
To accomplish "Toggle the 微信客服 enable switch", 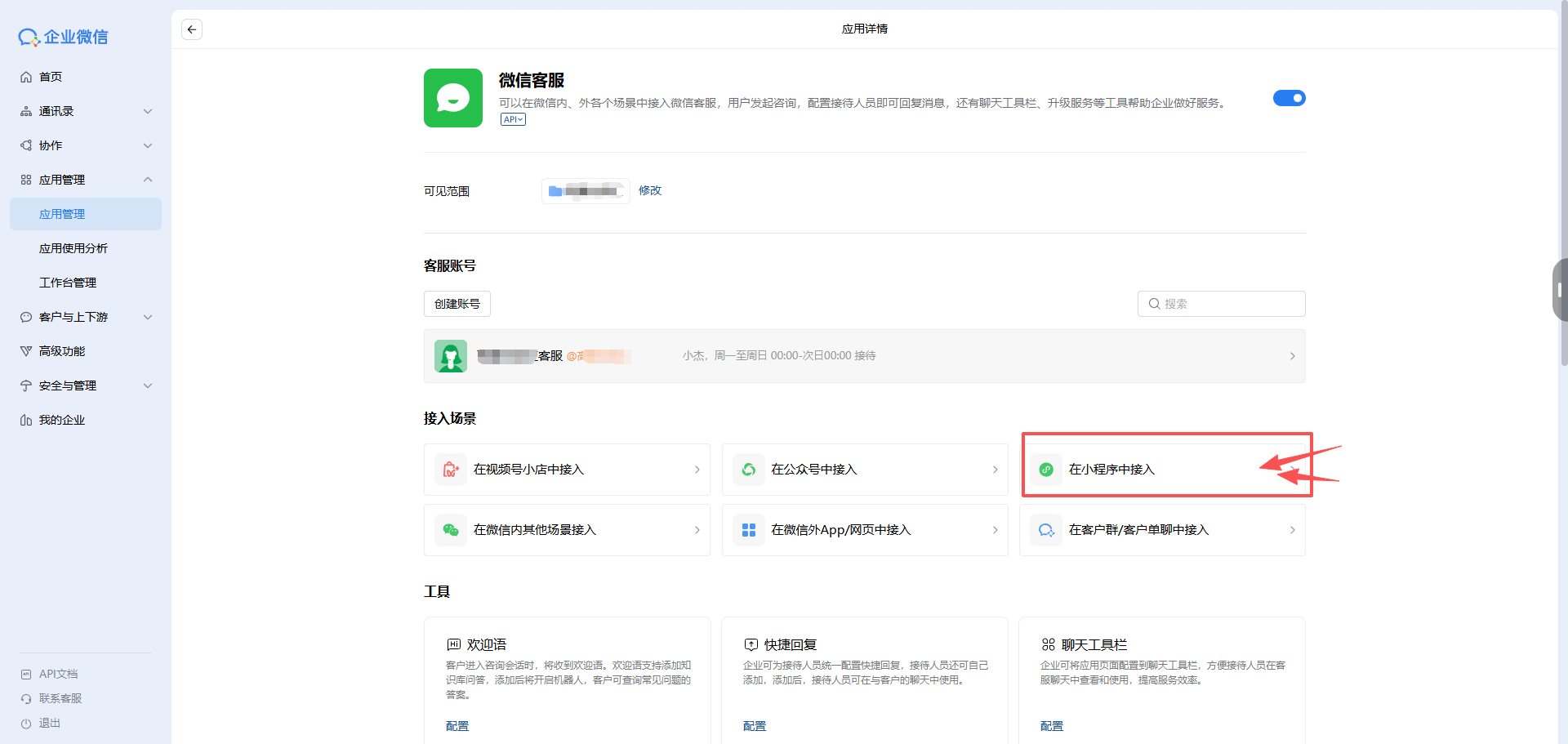I will click(1290, 98).
